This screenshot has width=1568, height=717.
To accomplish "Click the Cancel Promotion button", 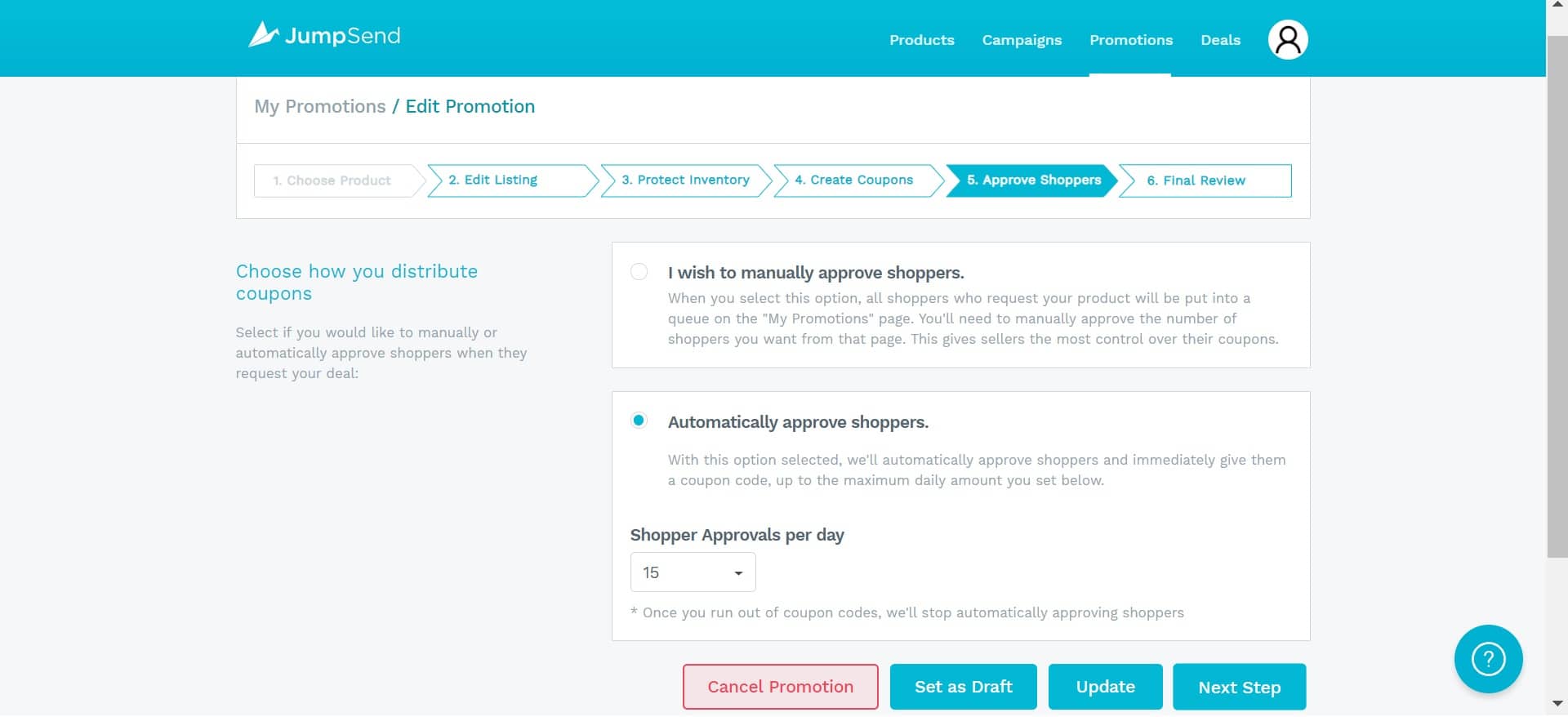I will click(x=780, y=687).
